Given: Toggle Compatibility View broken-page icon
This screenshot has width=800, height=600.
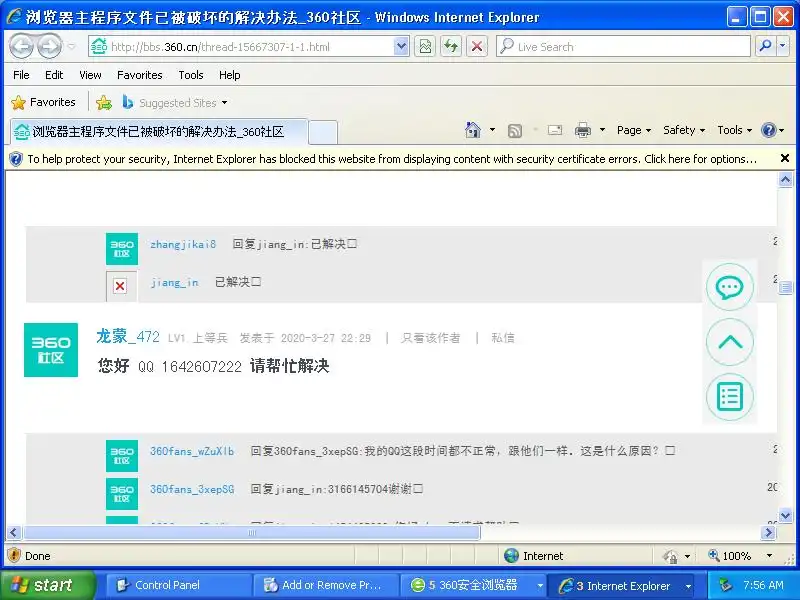Looking at the screenshot, I should [425, 46].
